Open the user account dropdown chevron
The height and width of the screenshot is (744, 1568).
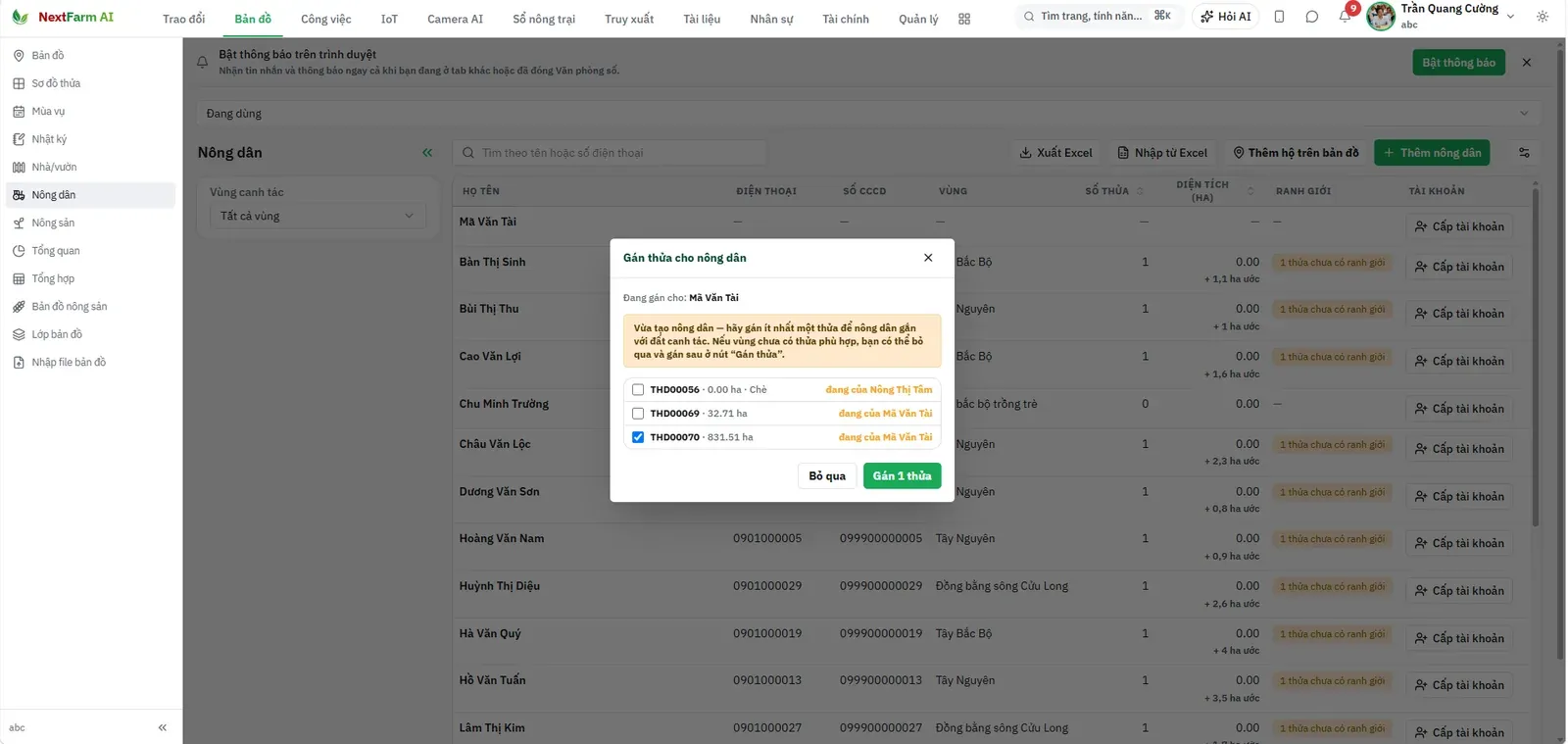(x=1510, y=17)
